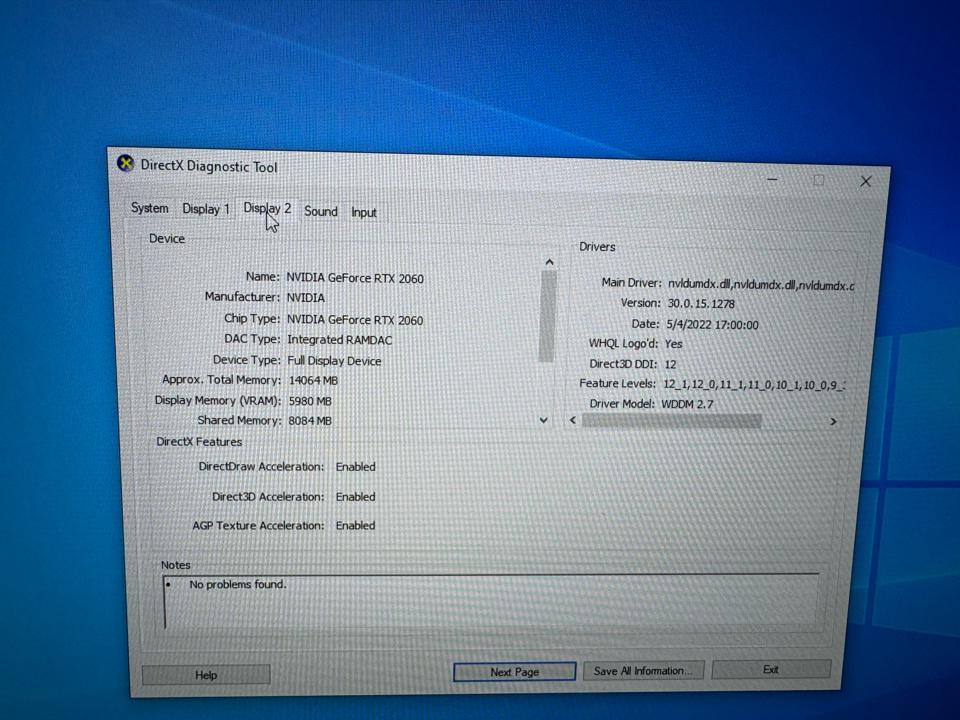Click the DirectX Diagnostic Tool title icon
Screen dimensions: 960x720
tap(126, 163)
